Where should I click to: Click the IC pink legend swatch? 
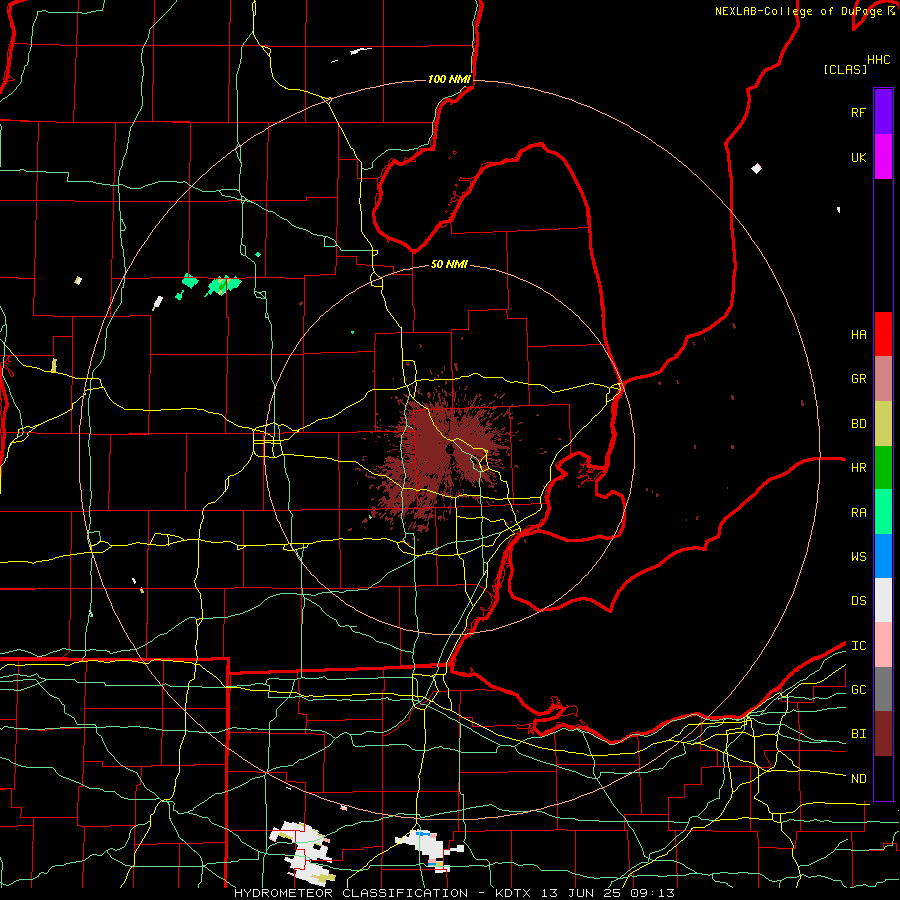pyautogui.click(x=883, y=645)
